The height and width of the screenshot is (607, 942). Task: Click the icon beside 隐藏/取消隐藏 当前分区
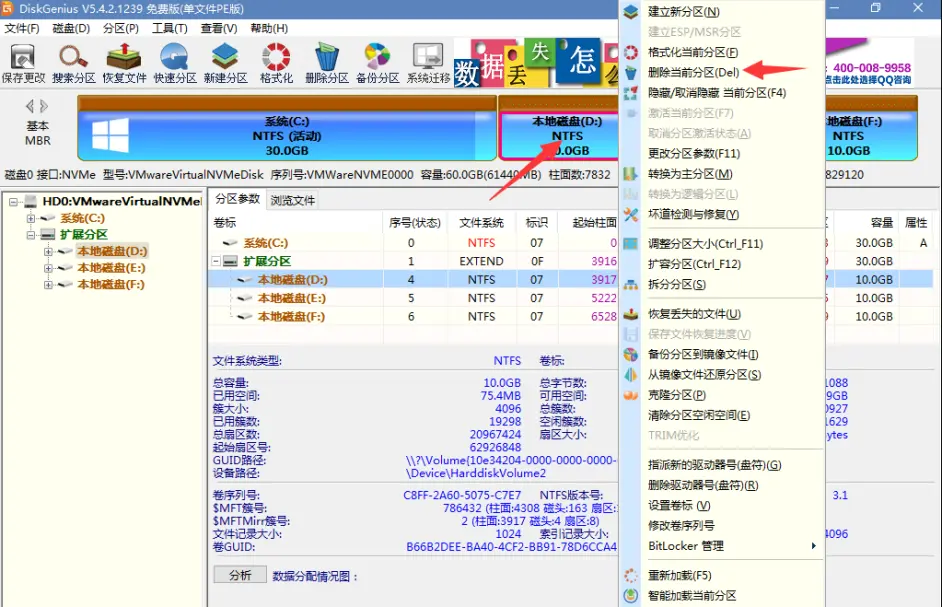(630, 93)
